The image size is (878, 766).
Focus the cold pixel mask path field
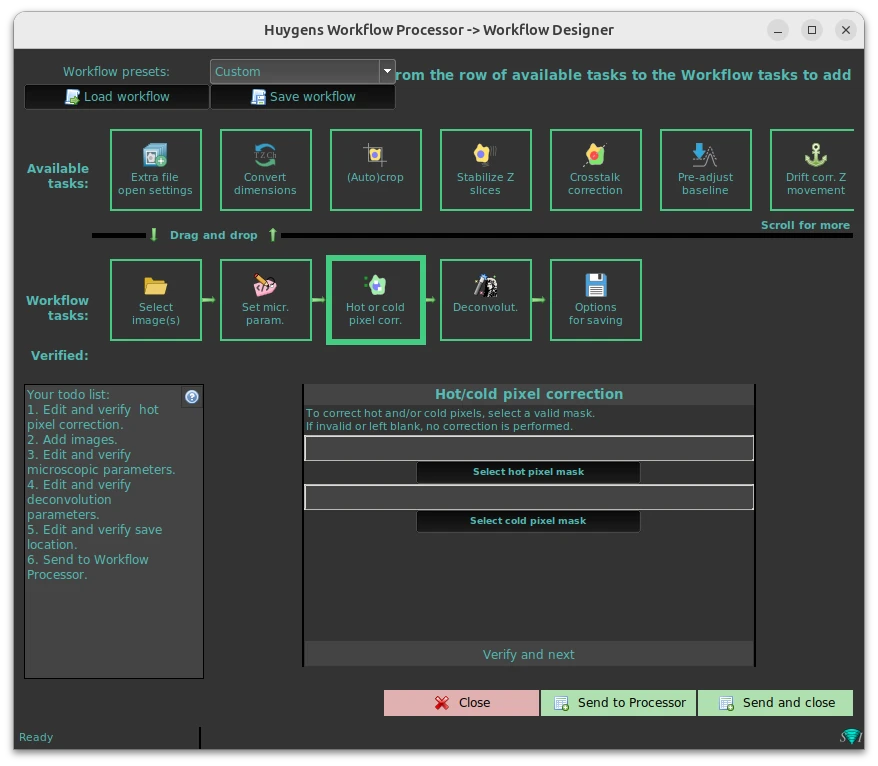[x=529, y=497]
